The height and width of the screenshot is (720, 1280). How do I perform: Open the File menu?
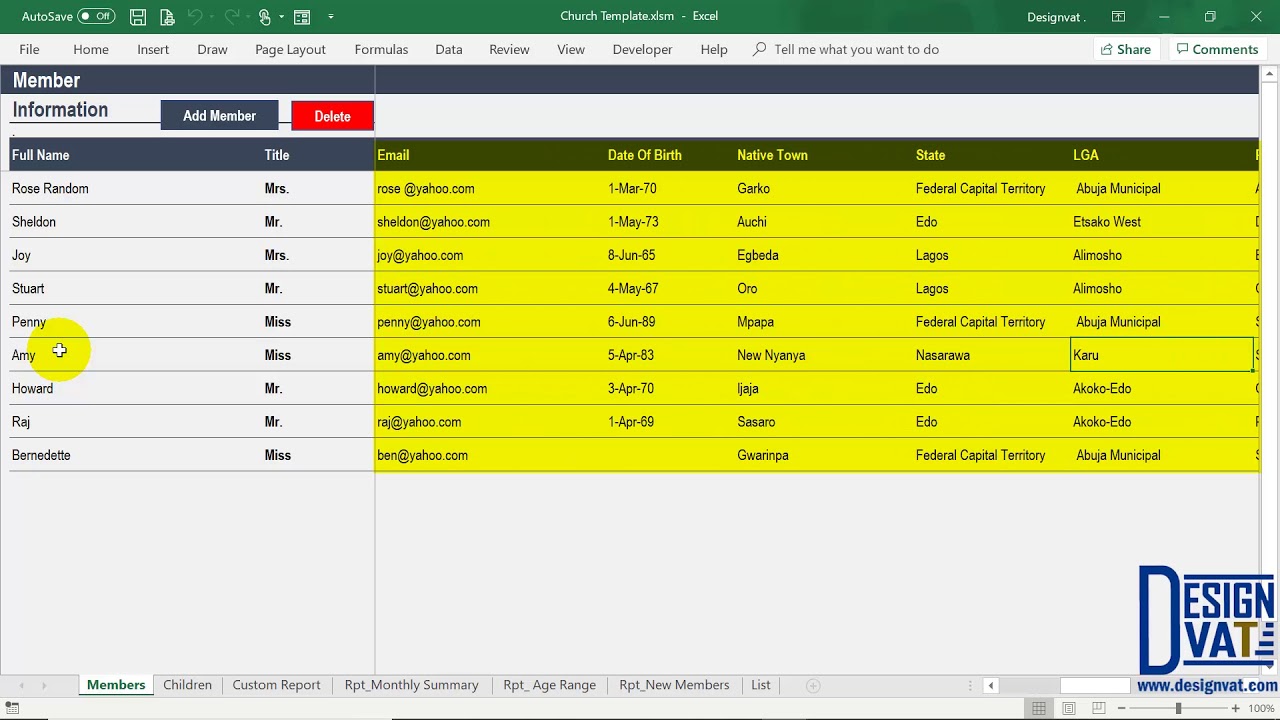click(29, 49)
